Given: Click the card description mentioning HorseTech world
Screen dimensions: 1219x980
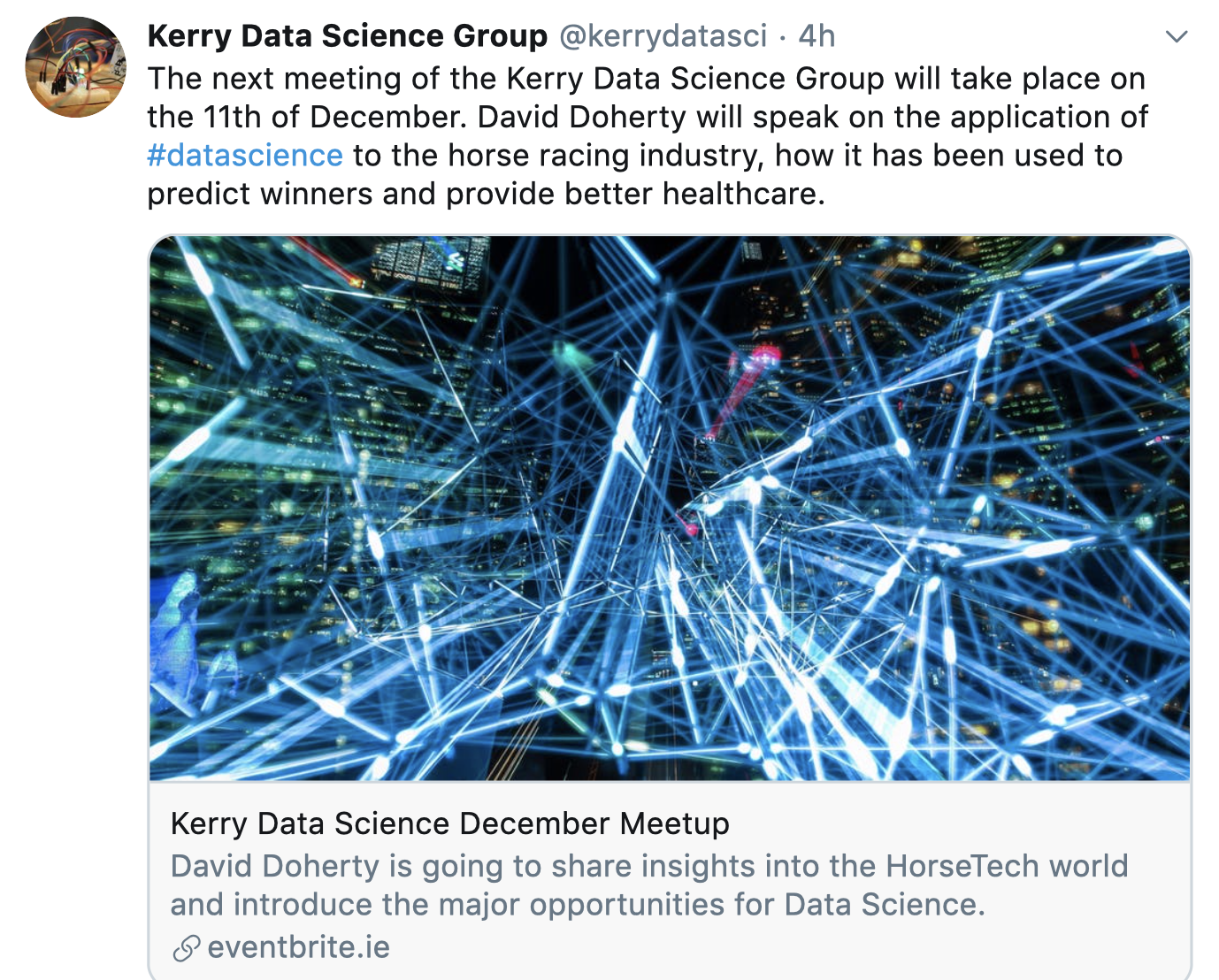Looking at the screenshot, I should 648,884.
